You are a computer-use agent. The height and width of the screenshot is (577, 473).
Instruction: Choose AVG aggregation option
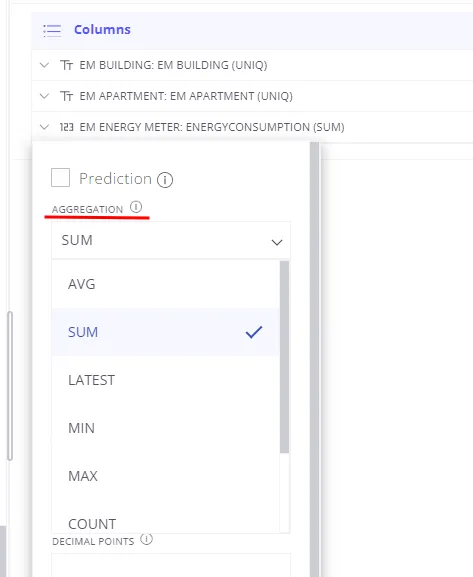pyautogui.click(x=166, y=284)
